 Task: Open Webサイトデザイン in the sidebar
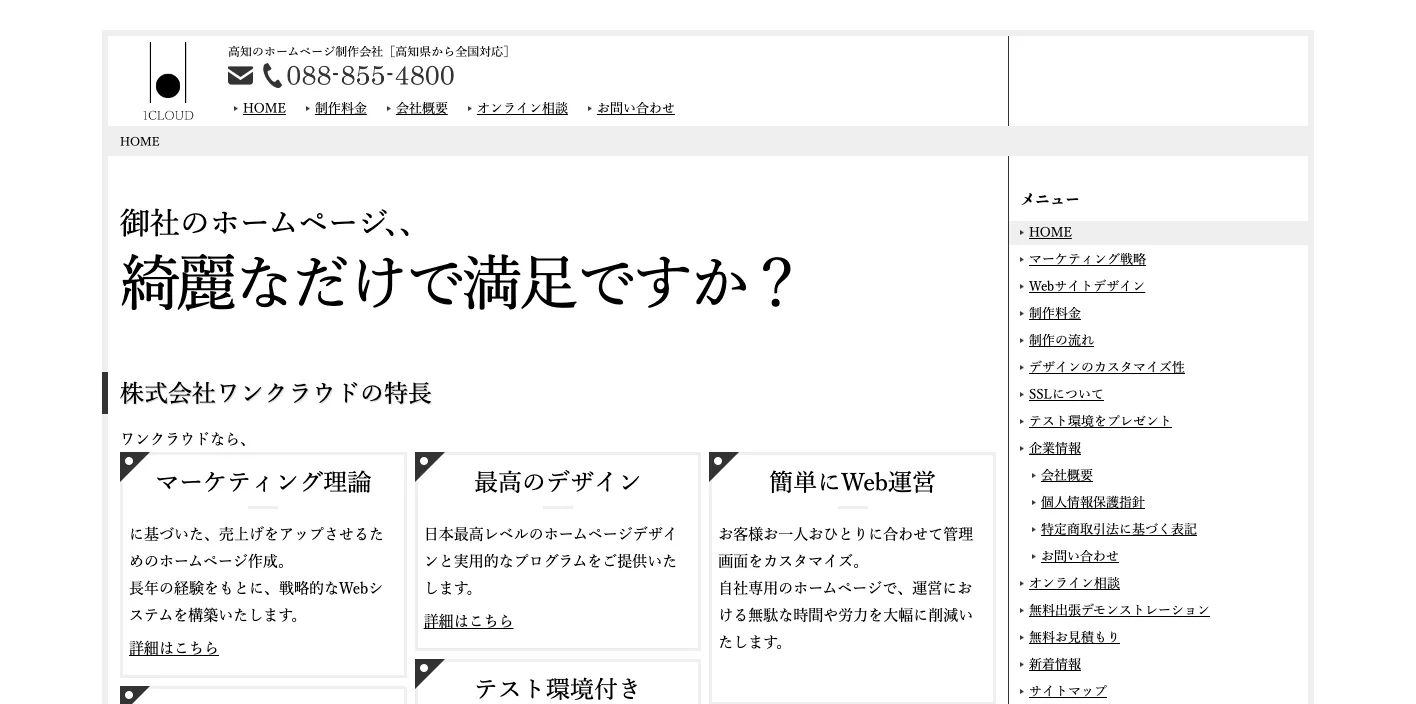pyautogui.click(x=1087, y=286)
